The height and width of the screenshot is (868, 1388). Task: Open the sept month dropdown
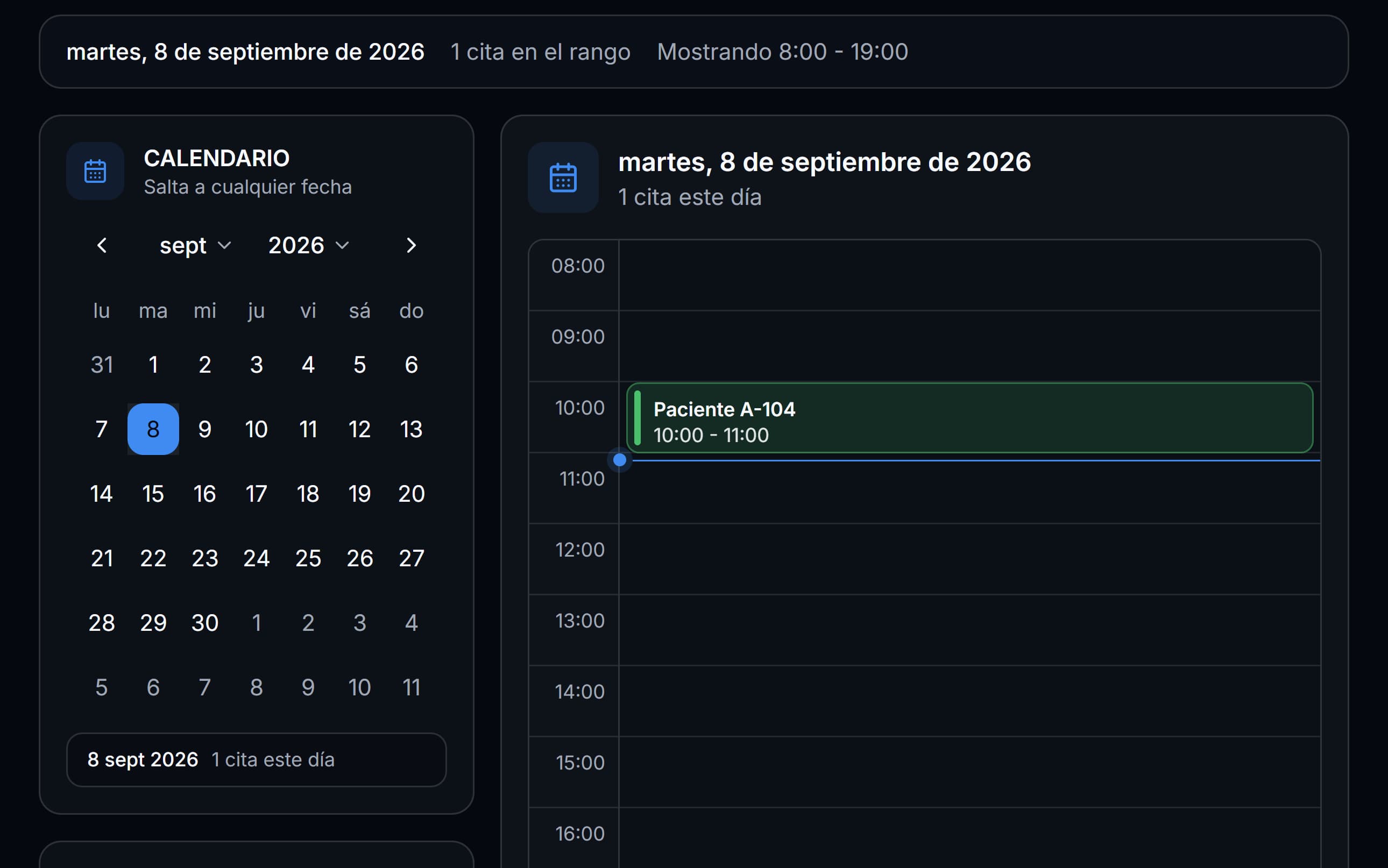(x=195, y=246)
